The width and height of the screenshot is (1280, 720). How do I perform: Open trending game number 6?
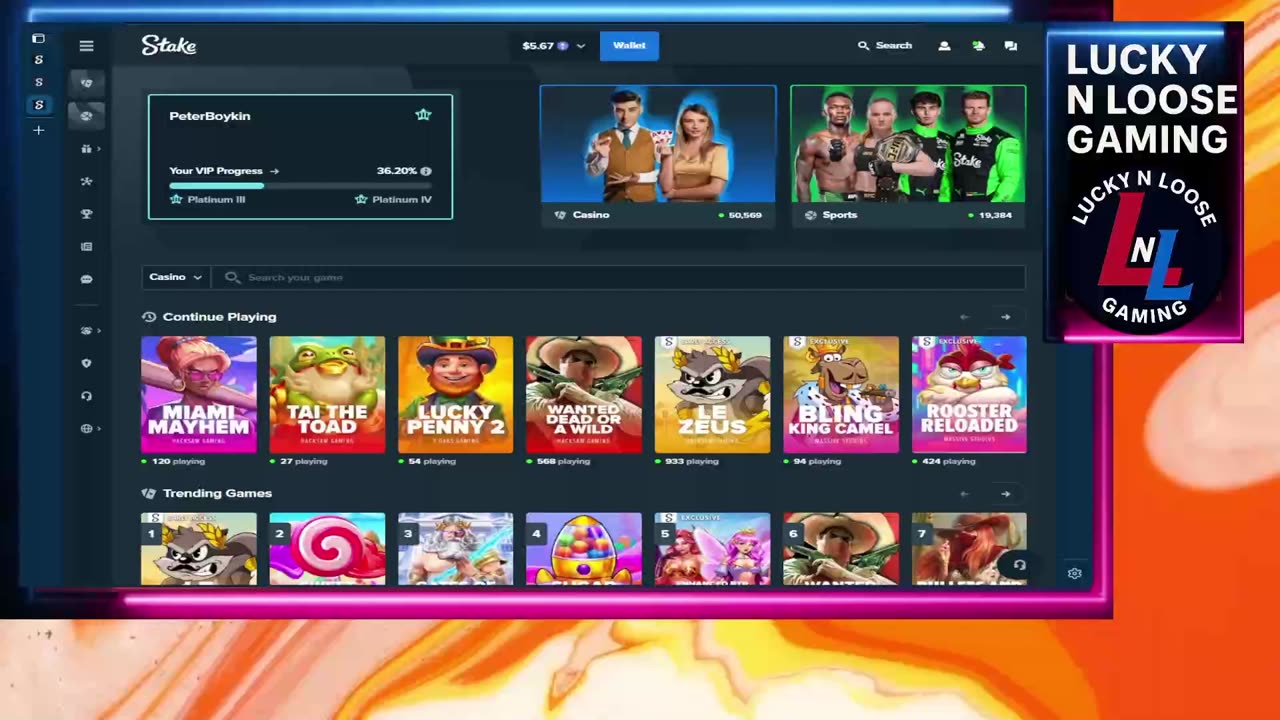[x=841, y=549]
